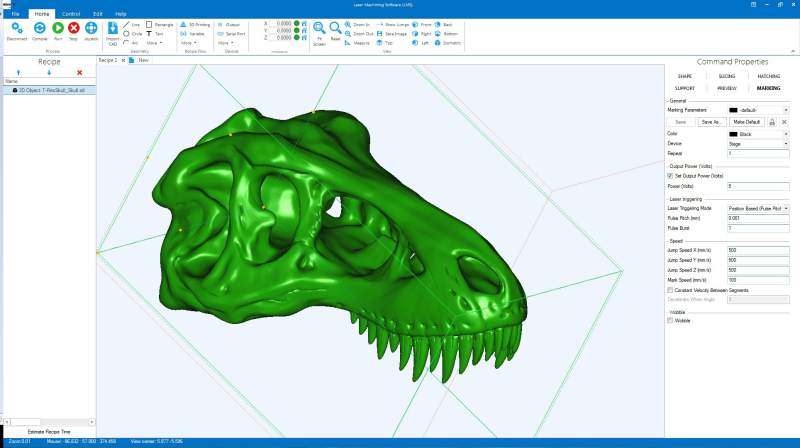The height and width of the screenshot is (448, 800).
Task: Switch to the Control ribbon tab
Action: [71, 14]
